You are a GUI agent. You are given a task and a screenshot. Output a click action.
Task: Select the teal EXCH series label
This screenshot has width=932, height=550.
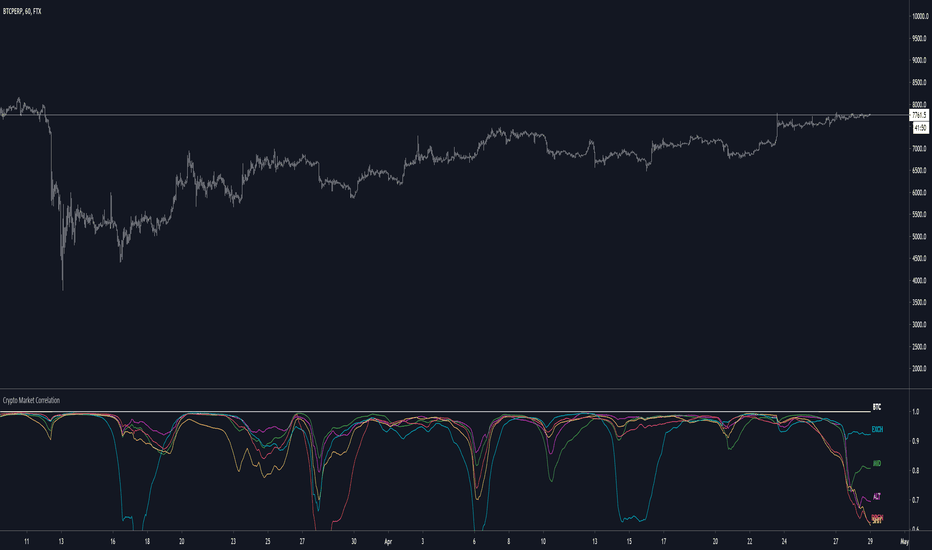coord(877,429)
